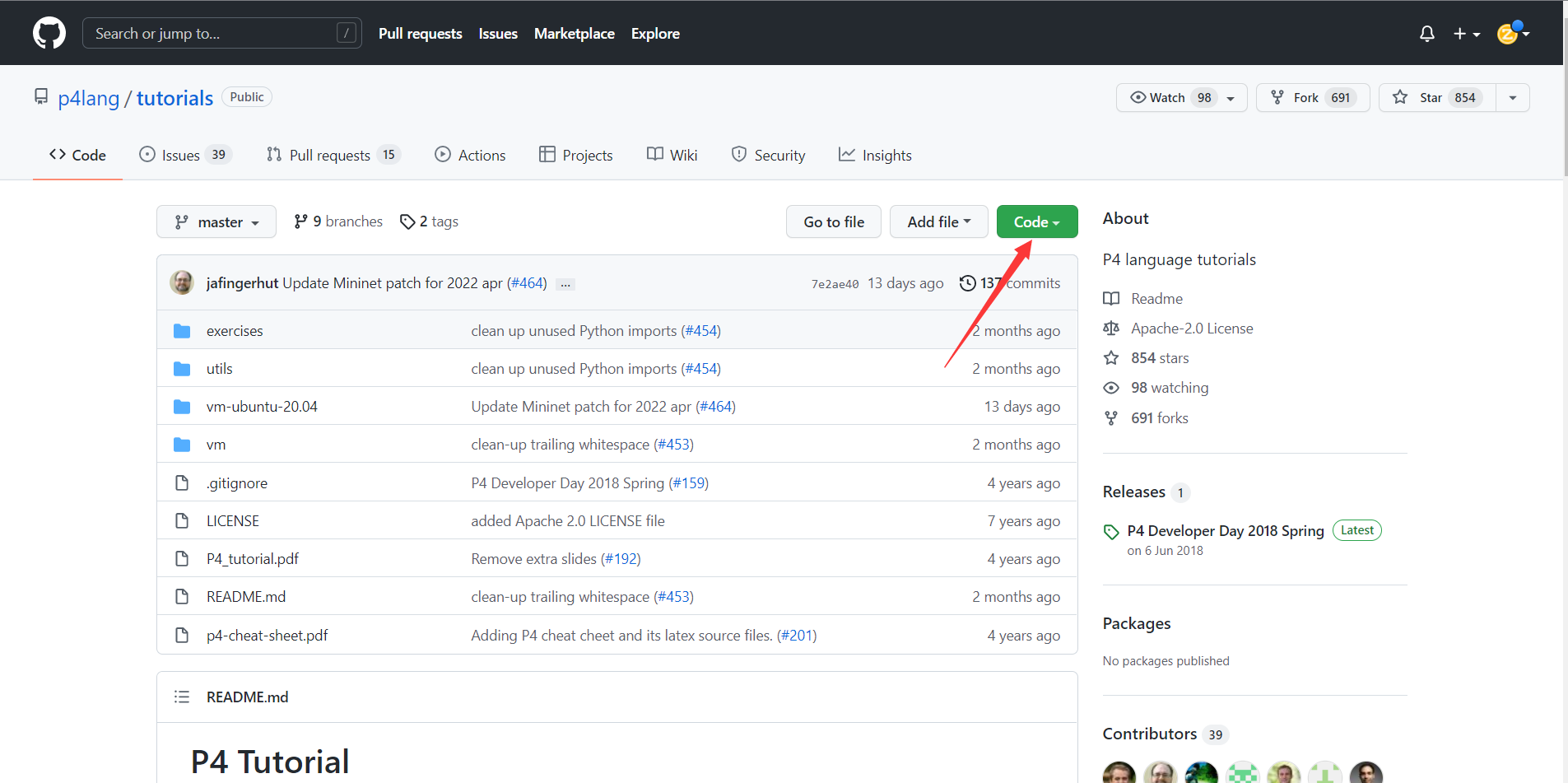Viewport: 1568px width, 783px height.
Task: Click the Readme book icon in About
Action: [1111, 299]
